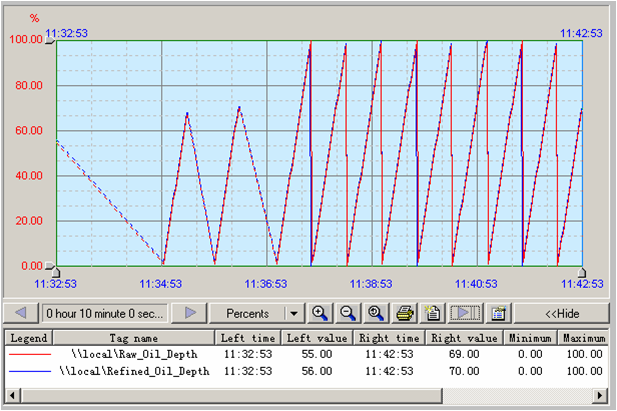
Task: Click the legend table horizontal scrollbar thumb
Action: point(232,395)
